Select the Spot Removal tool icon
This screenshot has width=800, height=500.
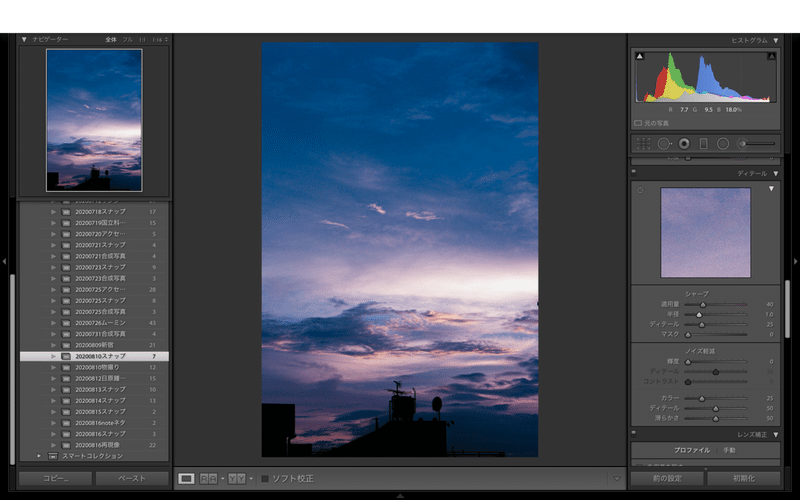tap(664, 144)
